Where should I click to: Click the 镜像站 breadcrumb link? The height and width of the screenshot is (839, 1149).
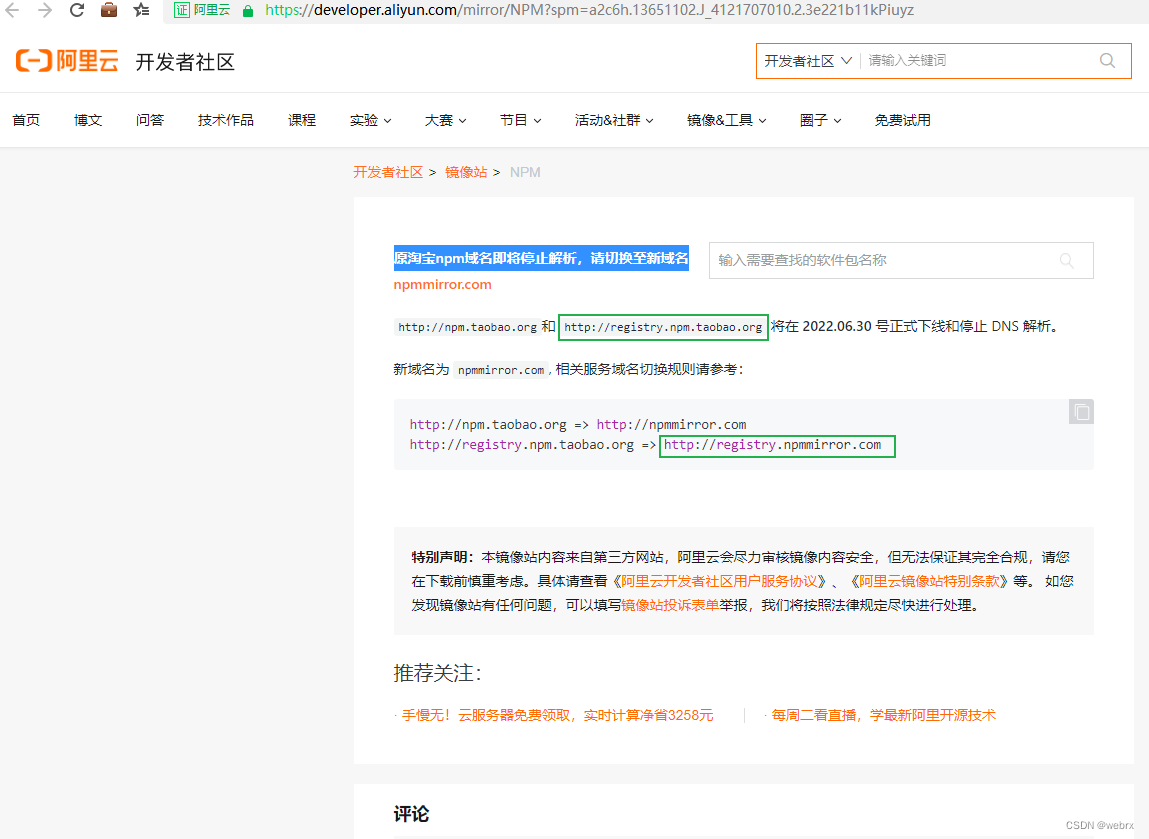[466, 172]
